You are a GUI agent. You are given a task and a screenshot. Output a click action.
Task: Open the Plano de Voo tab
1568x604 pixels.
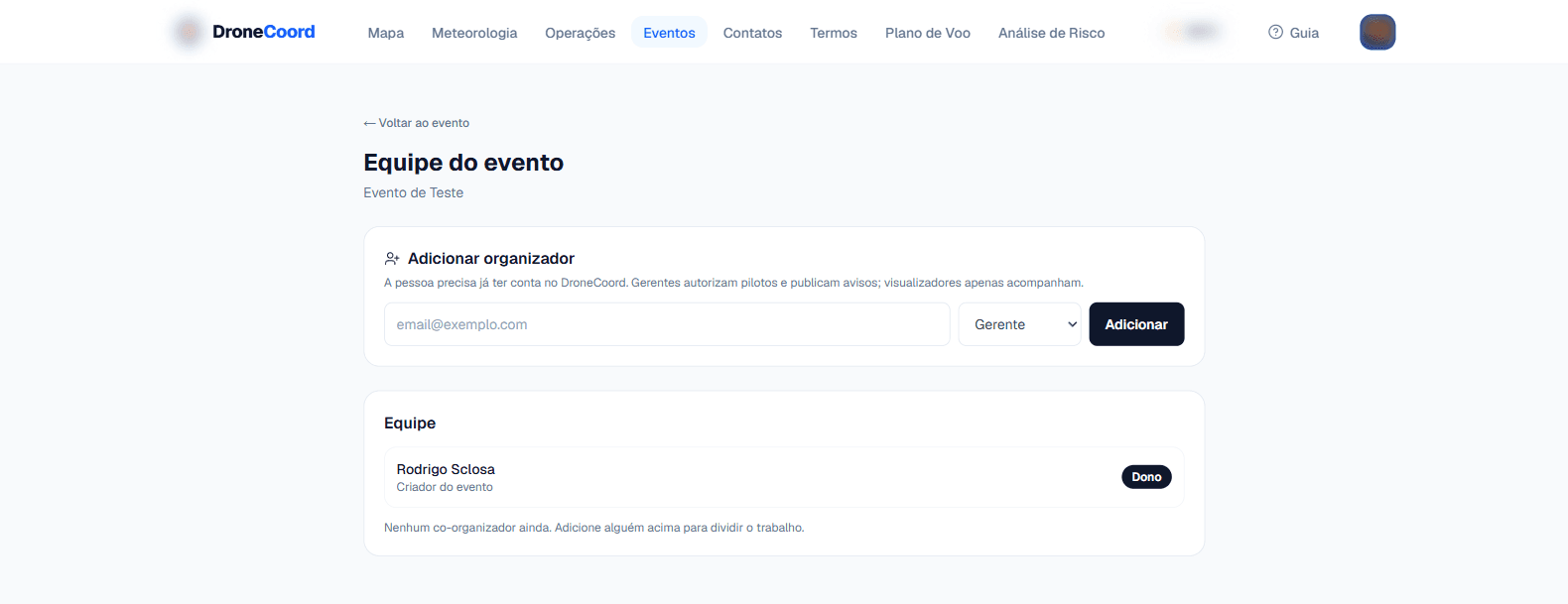click(928, 33)
